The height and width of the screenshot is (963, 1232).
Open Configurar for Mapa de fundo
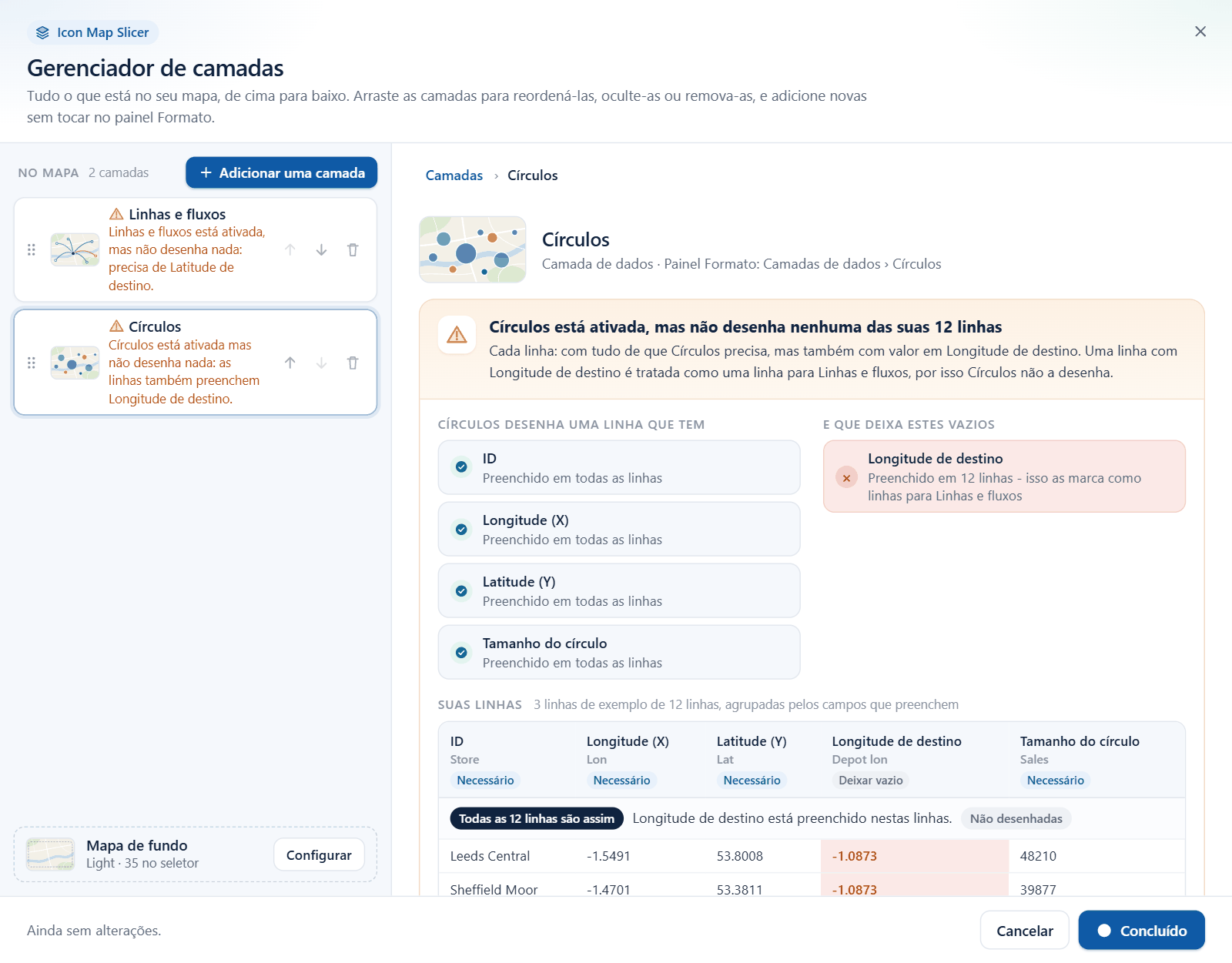click(x=319, y=854)
